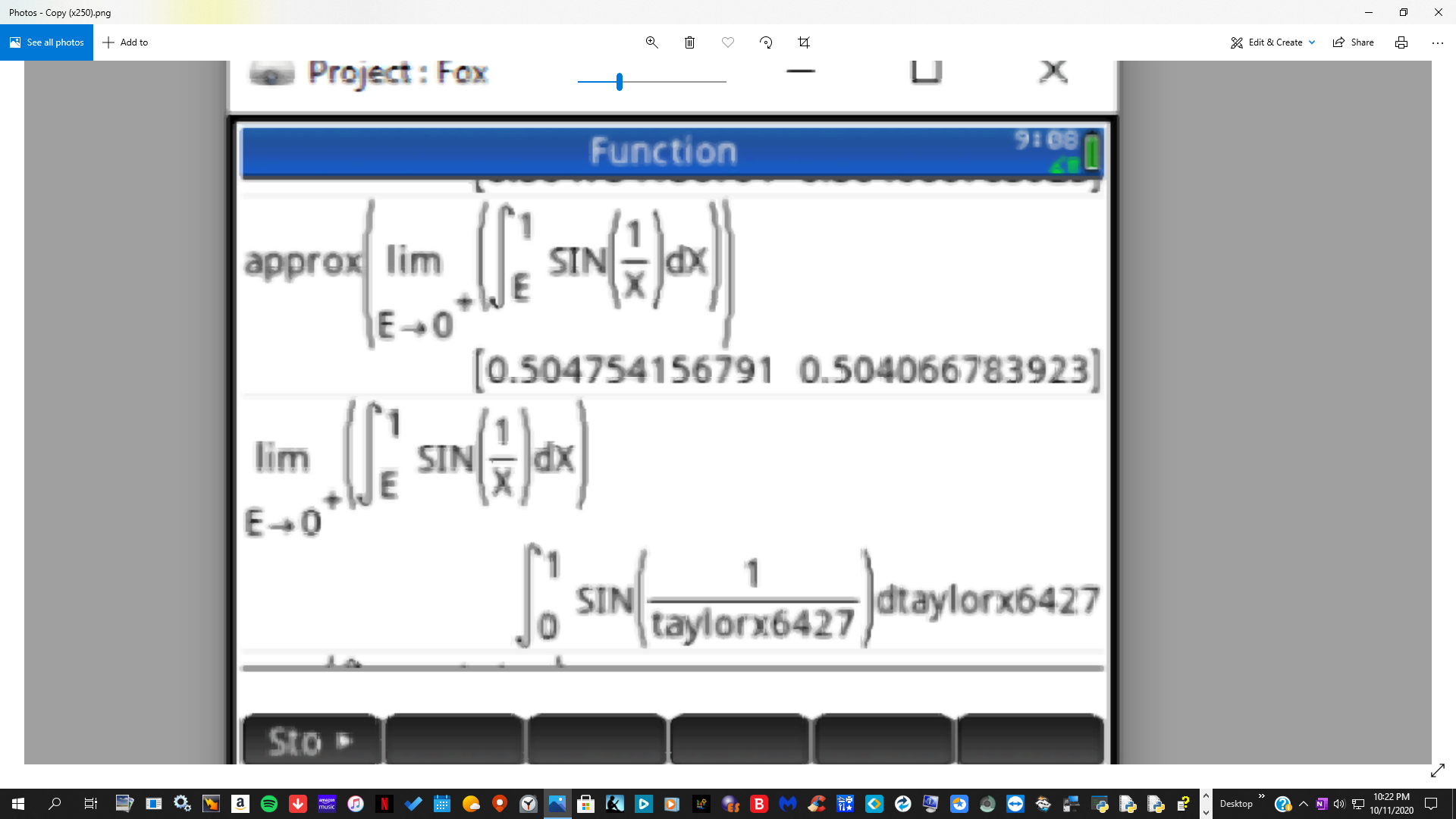The height and width of the screenshot is (819, 1456).
Task: Click the Share button
Action: [1354, 42]
